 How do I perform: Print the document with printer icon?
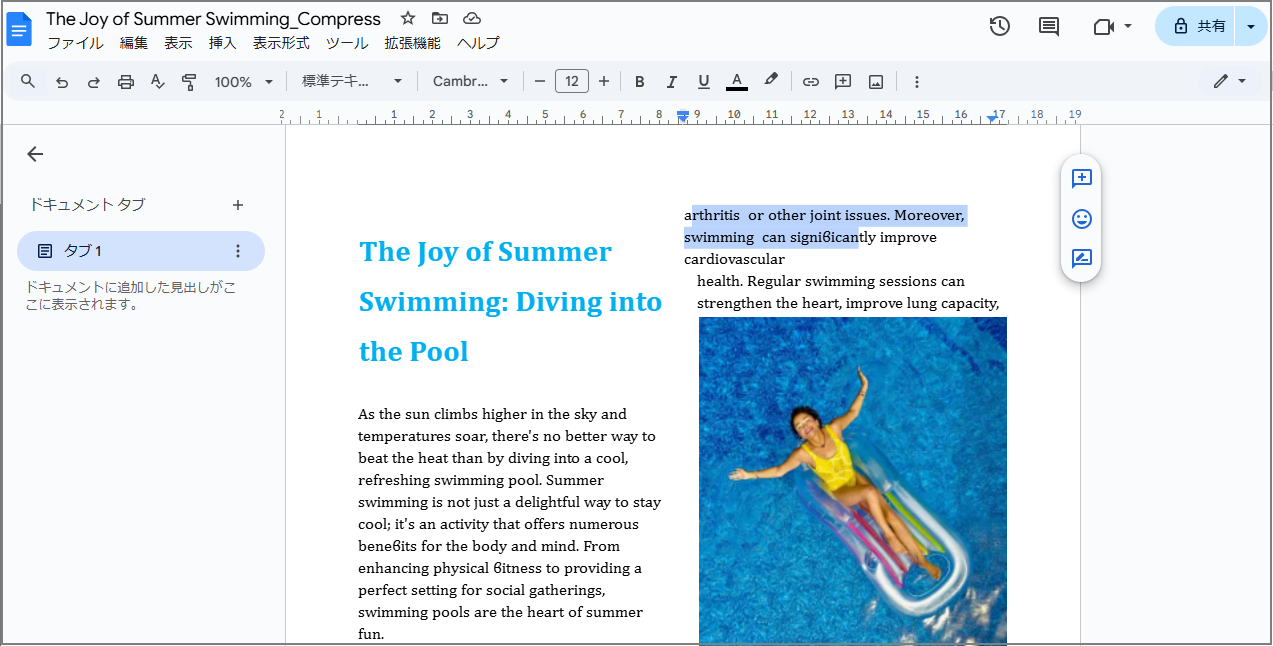point(126,82)
